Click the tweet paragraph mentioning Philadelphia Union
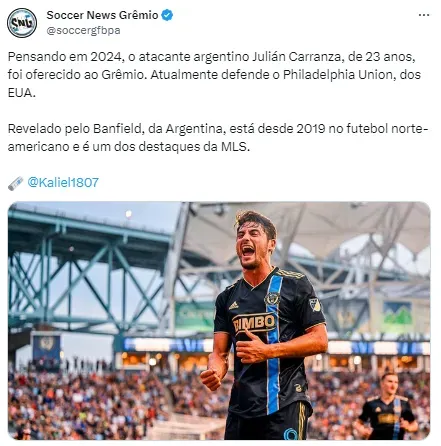Viewport: 441px width, 446px height. [214, 75]
